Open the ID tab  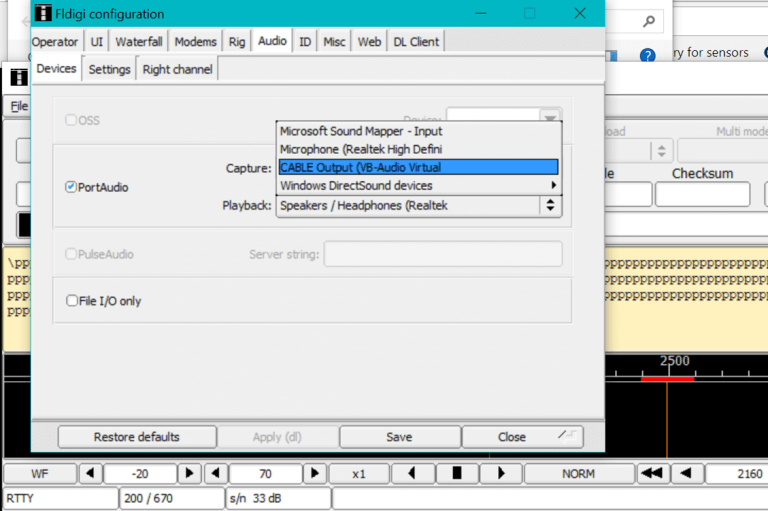(x=305, y=42)
